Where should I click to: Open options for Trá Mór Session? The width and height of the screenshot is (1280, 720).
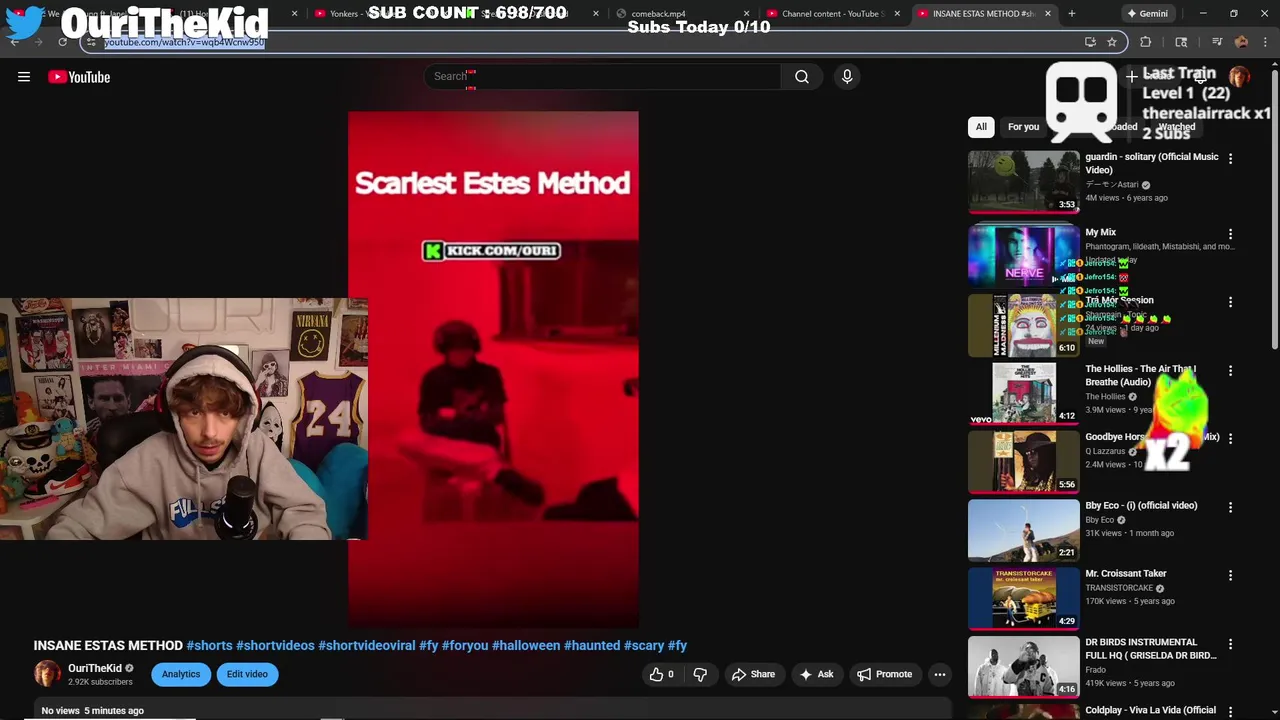1231,302
